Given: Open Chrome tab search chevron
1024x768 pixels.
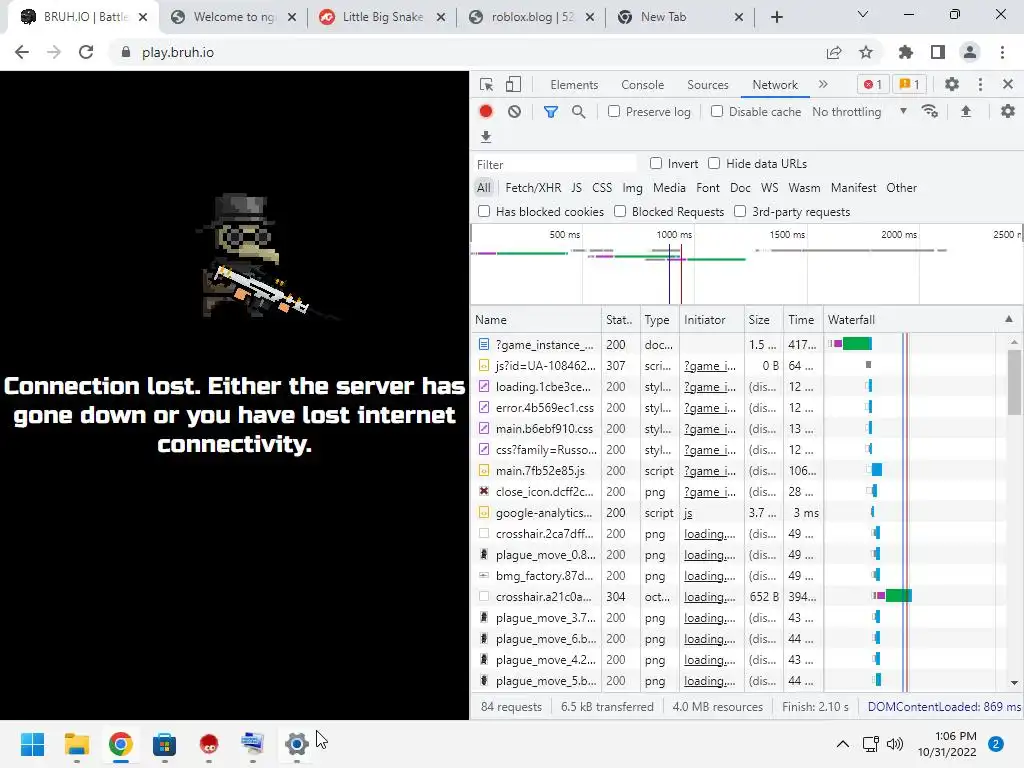Looking at the screenshot, I should tap(863, 14).
